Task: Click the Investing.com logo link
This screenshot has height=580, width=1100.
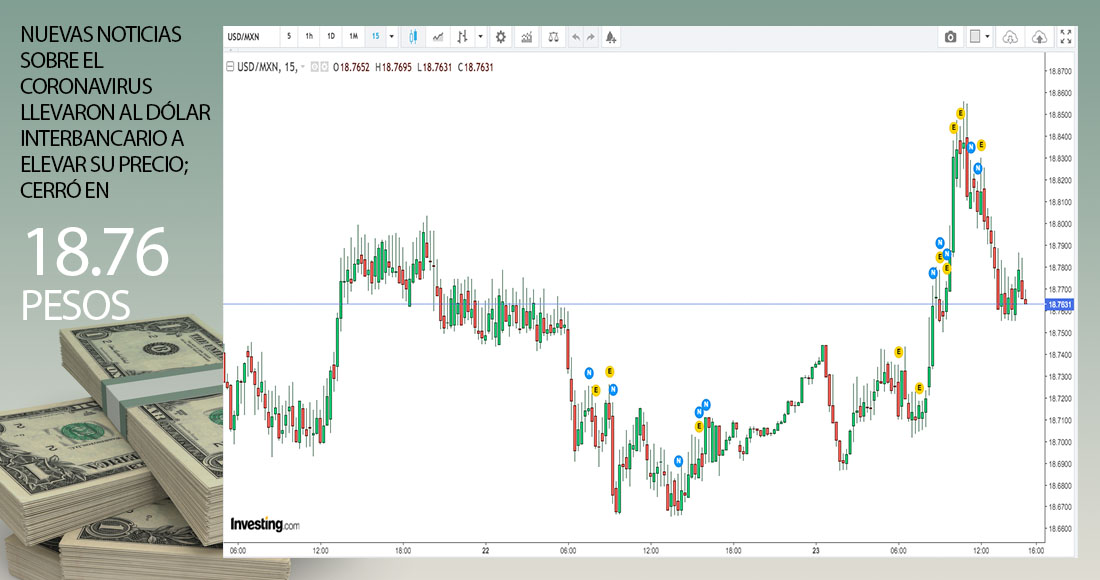Action: pyautogui.click(x=264, y=524)
